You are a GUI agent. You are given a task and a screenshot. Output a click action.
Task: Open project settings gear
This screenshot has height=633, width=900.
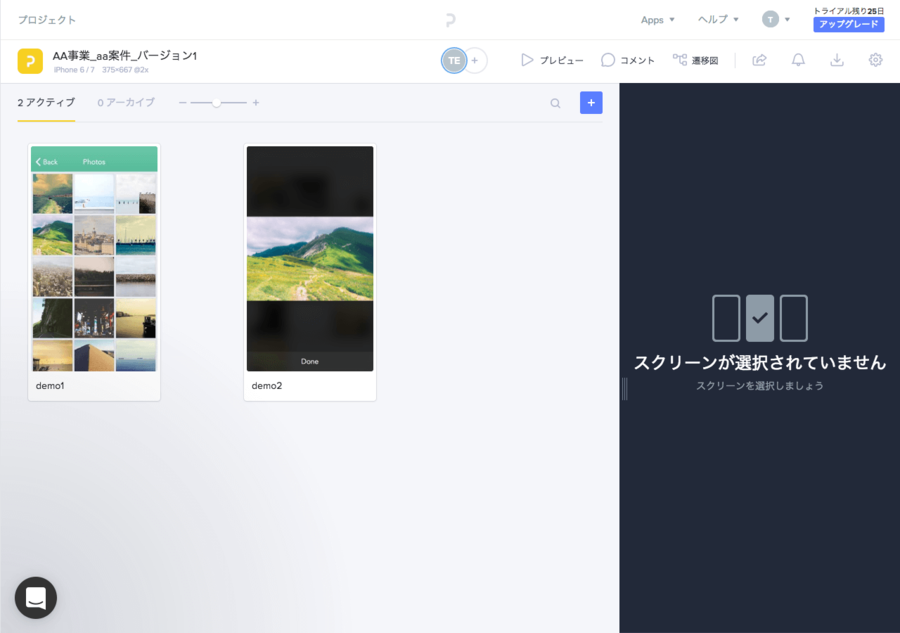(875, 60)
